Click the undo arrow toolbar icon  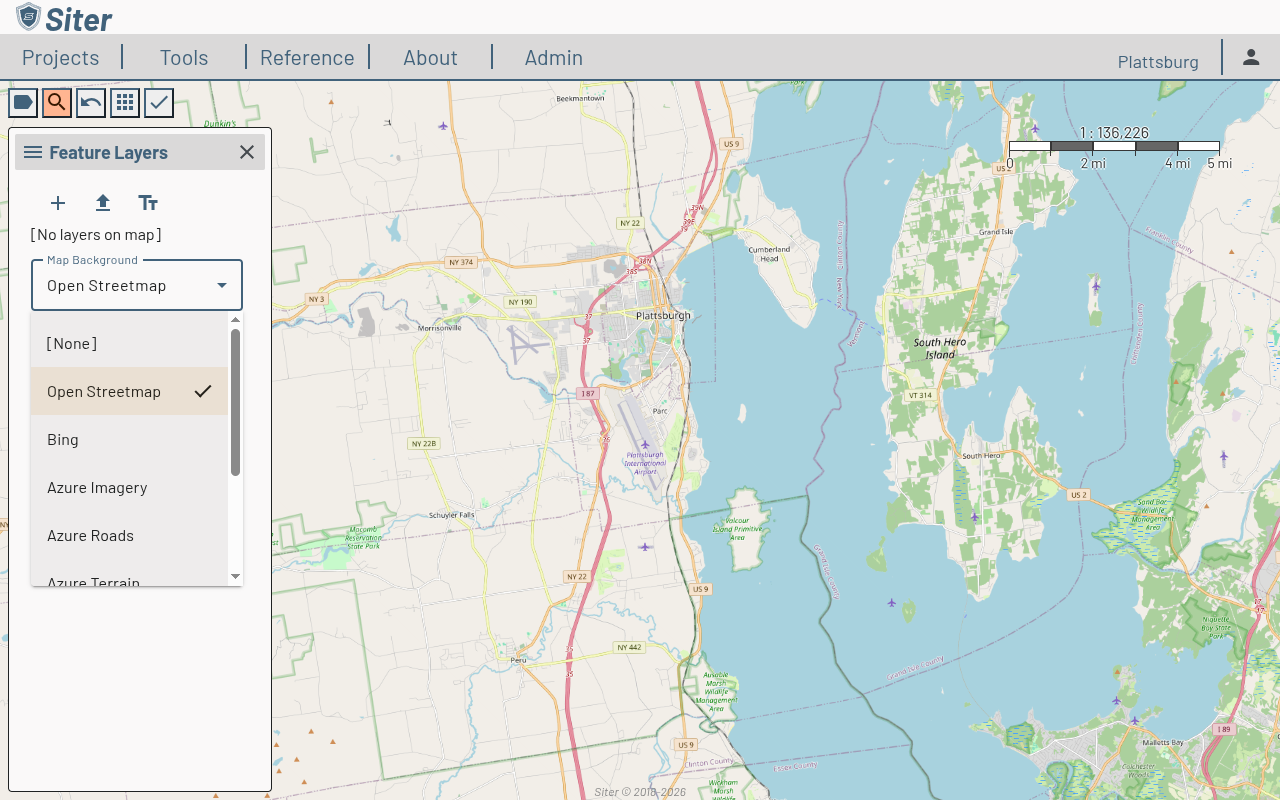(x=90, y=103)
